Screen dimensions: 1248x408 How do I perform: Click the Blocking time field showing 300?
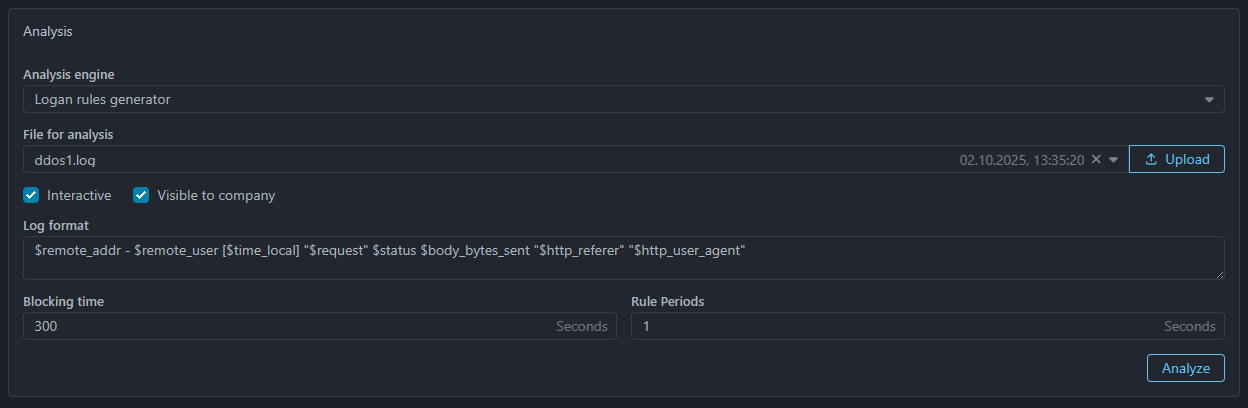[280, 326]
